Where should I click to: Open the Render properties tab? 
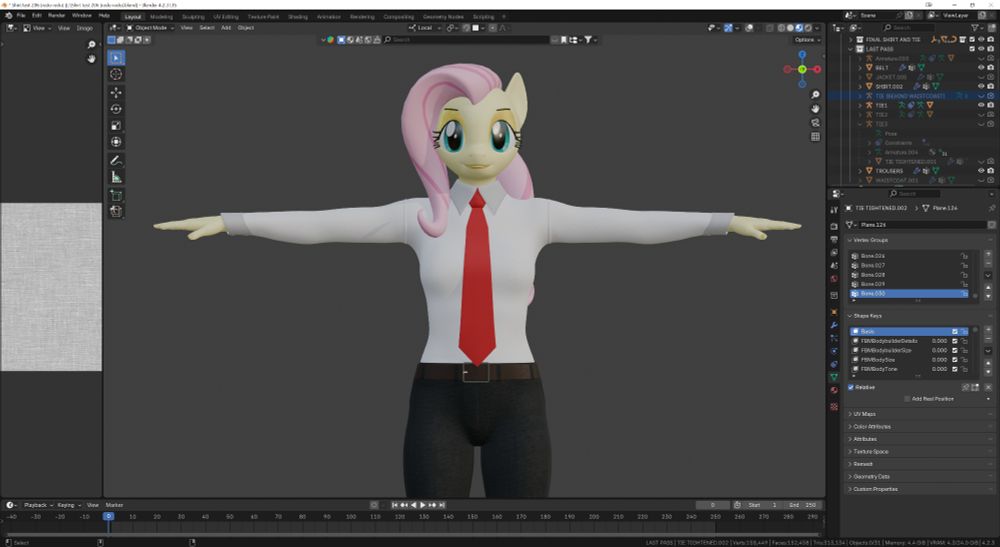pyautogui.click(x=834, y=226)
